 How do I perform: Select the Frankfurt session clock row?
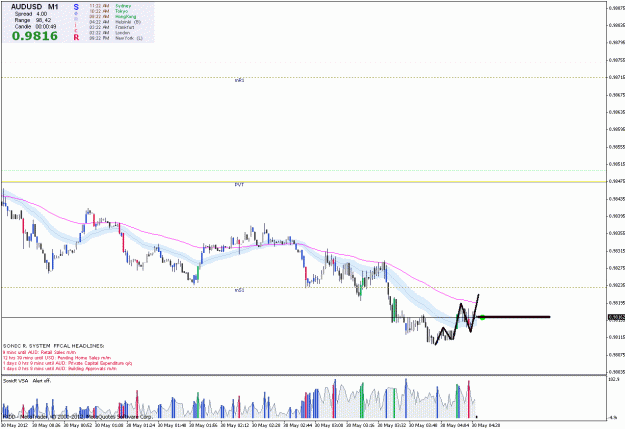pyautogui.click(x=112, y=28)
